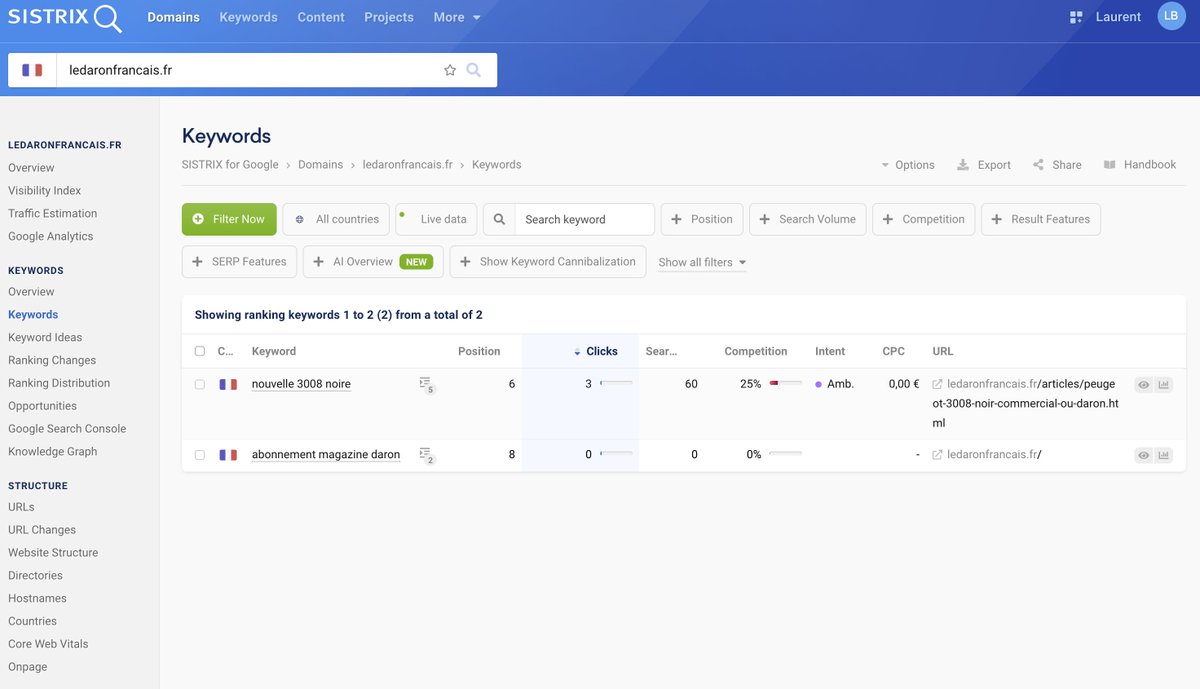Image resolution: width=1200 pixels, height=689 pixels.
Task: Add a SERP Features filter
Action: 239,261
